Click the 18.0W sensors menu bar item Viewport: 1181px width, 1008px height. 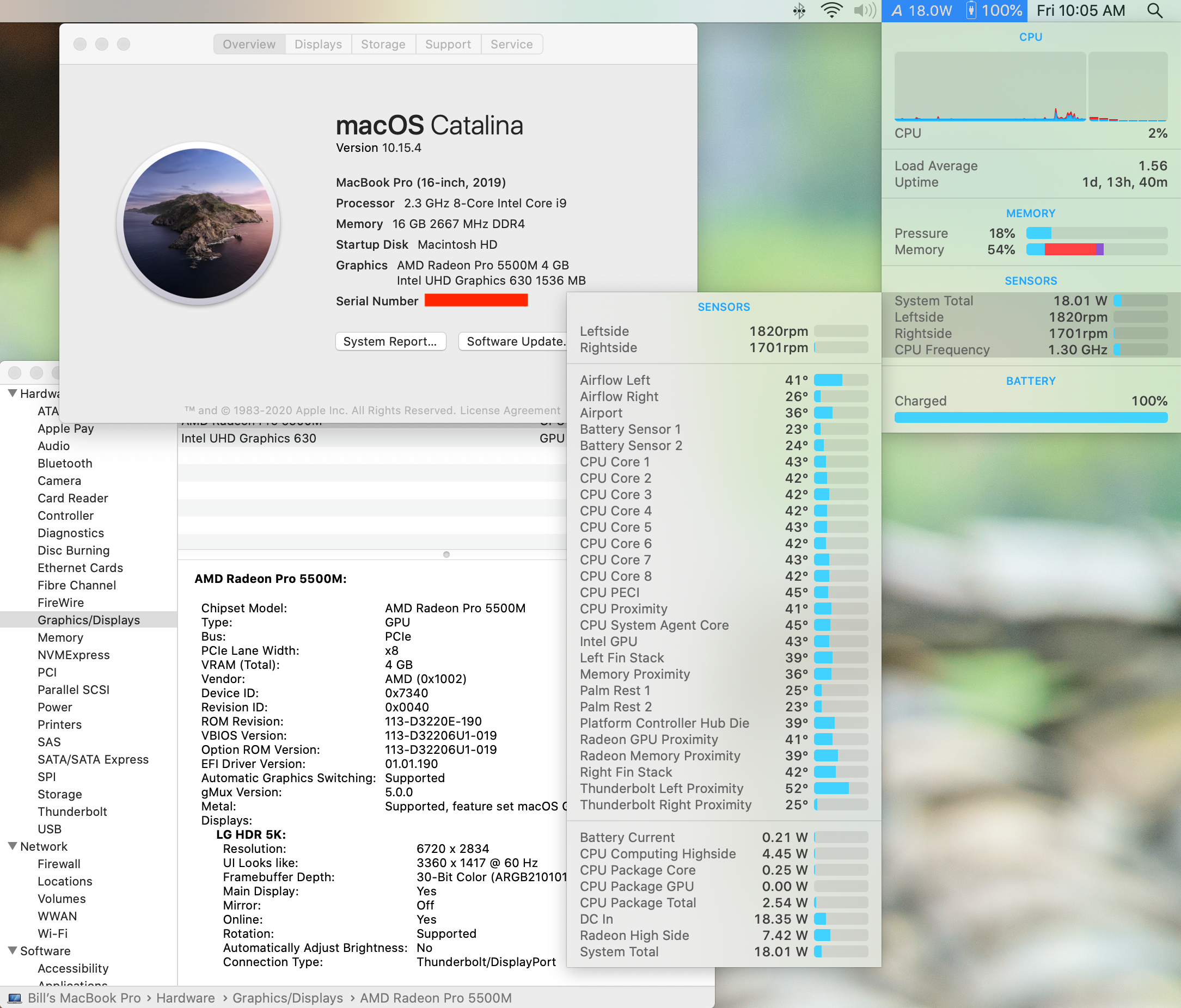pyautogui.click(x=922, y=11)
